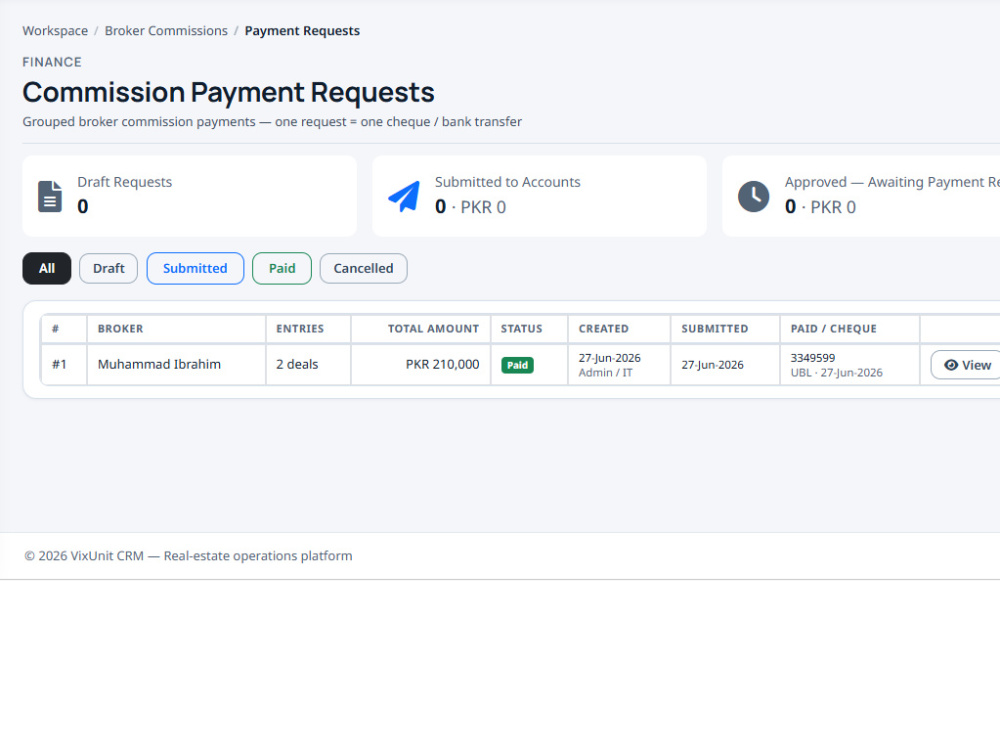Show only Submitted requests
This screenshot has height=750, width=1000.
(195, 268)
